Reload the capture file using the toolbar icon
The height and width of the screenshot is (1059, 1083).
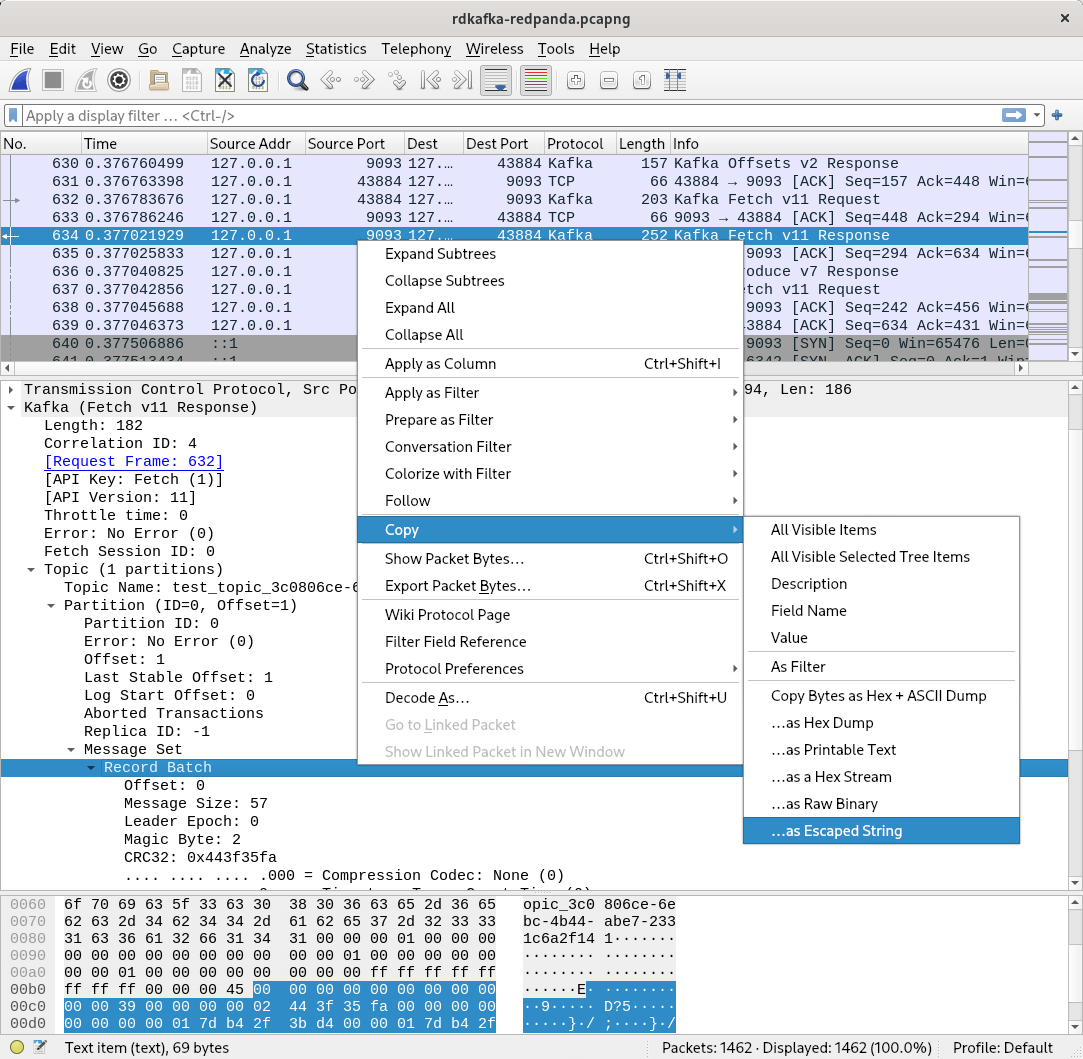point(257,81)
